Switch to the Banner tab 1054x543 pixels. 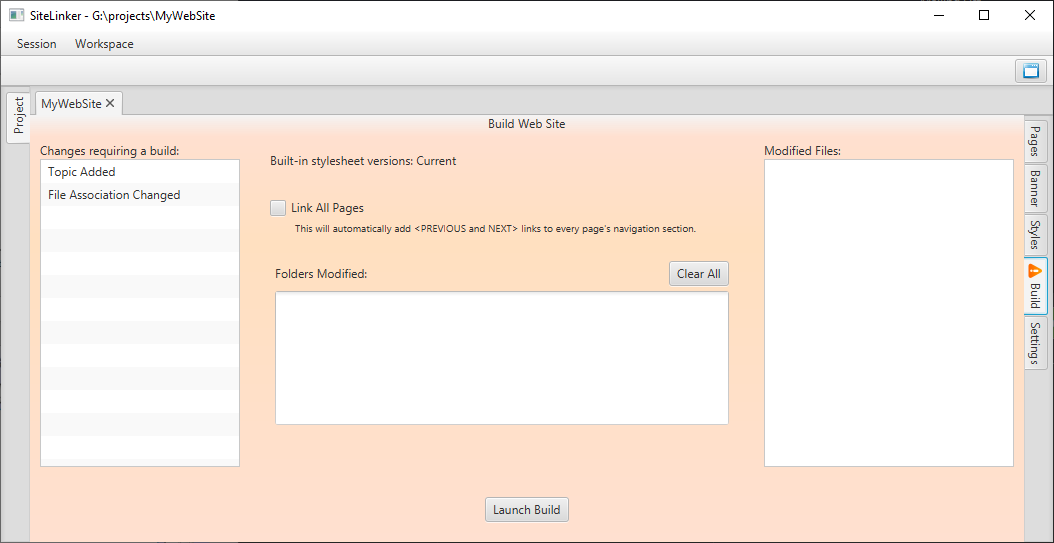(x=1035, y=188)
